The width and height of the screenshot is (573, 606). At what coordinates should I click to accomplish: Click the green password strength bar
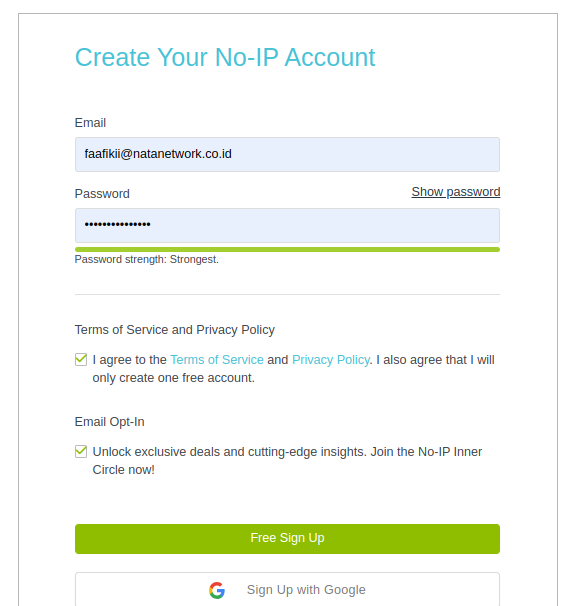tap(287, 250)
